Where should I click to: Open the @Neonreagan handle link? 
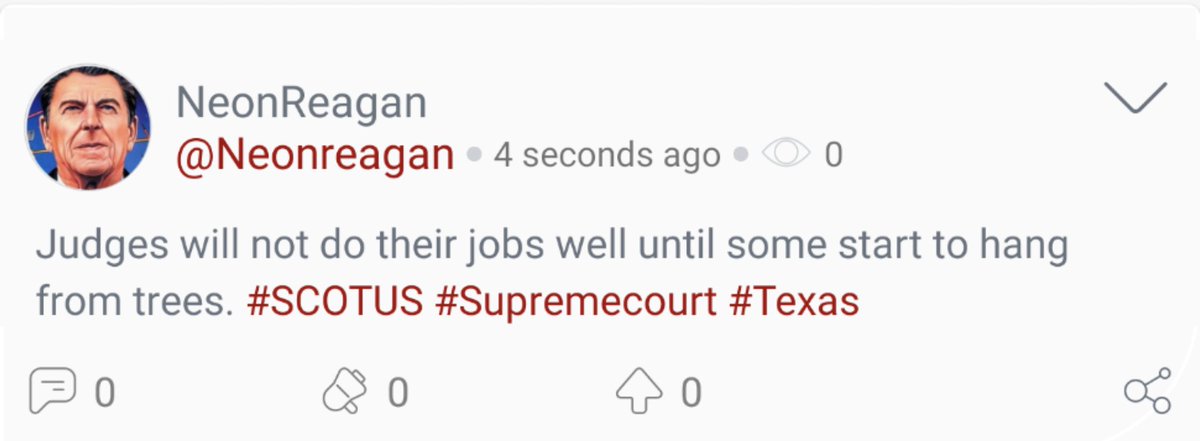tap(316, 155)
